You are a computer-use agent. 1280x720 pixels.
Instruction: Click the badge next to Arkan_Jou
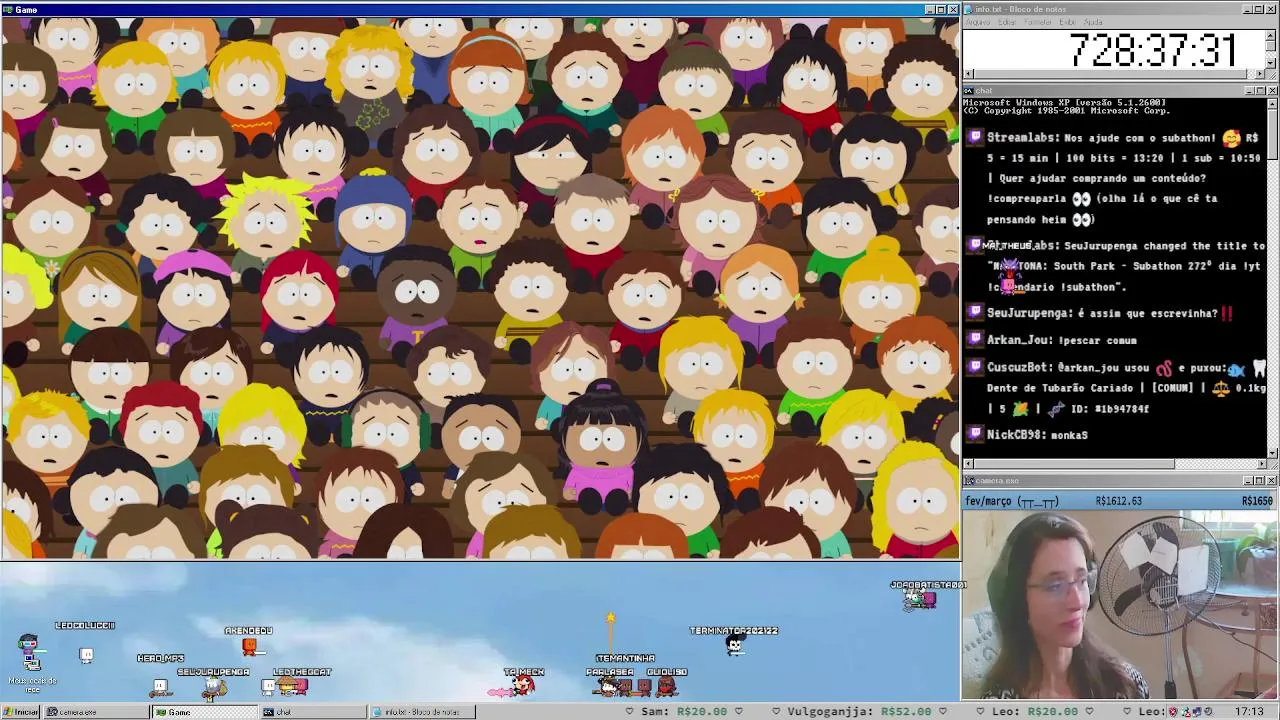click(x=975, y=340)
